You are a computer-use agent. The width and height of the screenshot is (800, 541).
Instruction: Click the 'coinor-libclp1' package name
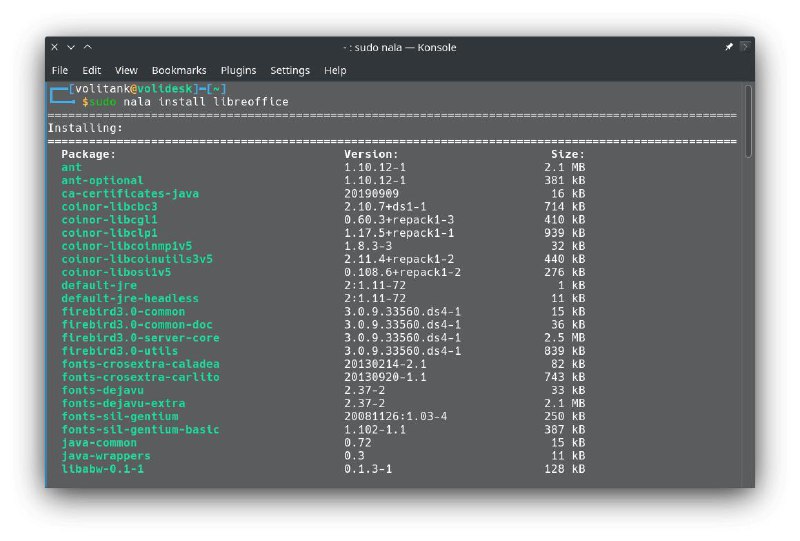[109, 233]
